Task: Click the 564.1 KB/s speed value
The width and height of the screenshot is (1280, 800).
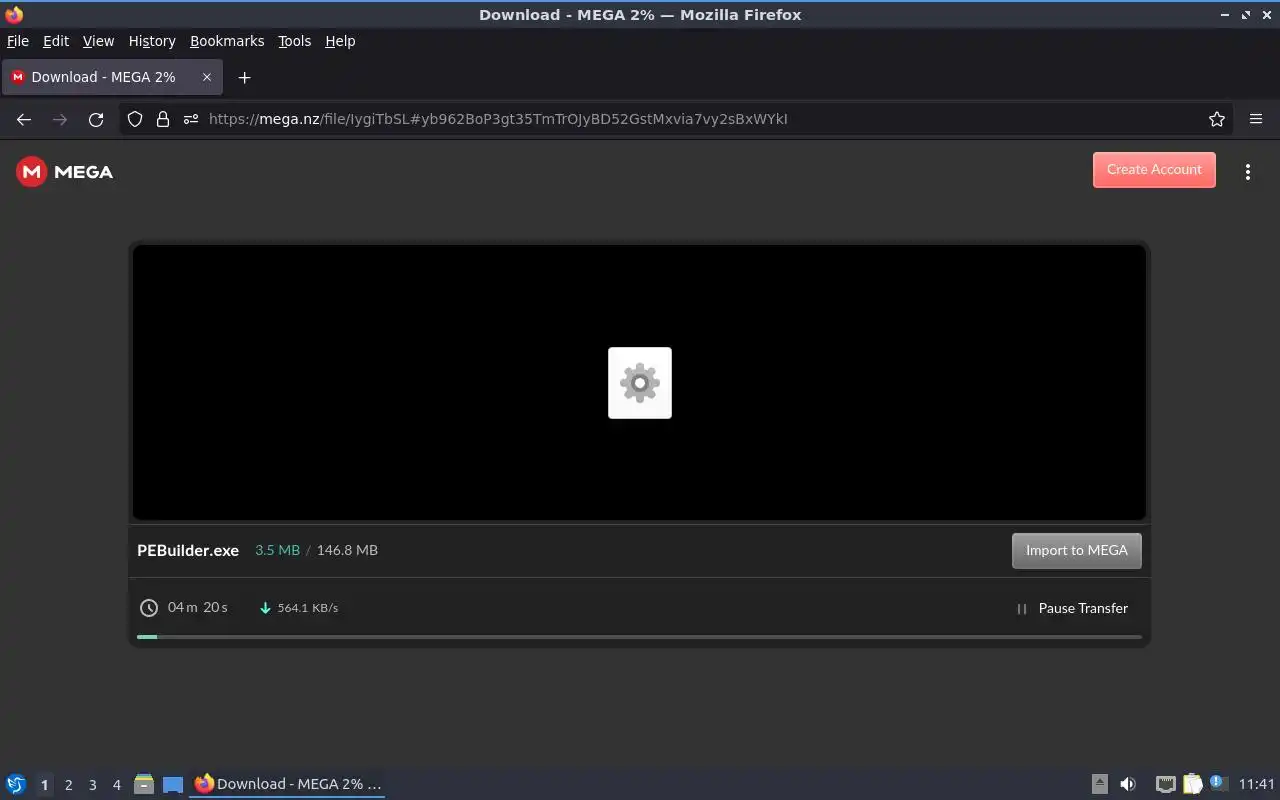Action: click(x=308, y=608)
